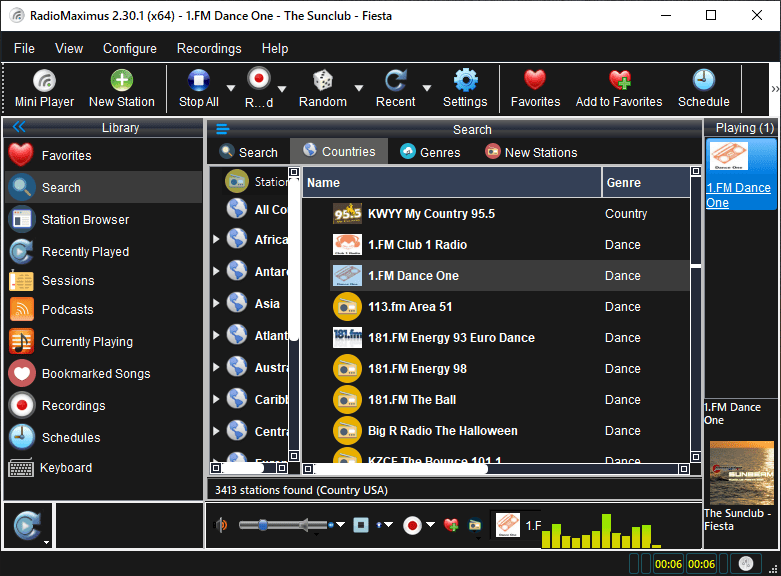The image size is (781, 576).
Task: Open the Help menu
Action: [x=275, y=48]
